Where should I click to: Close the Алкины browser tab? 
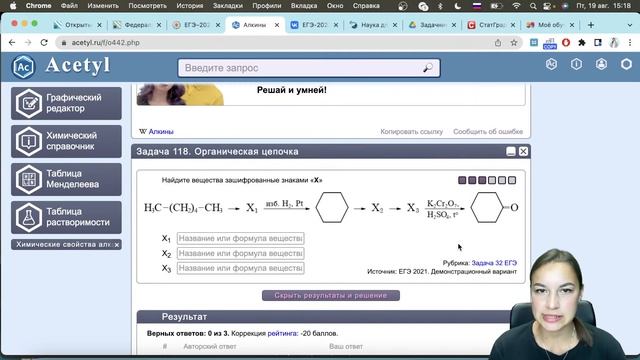(x=277, y=25)
